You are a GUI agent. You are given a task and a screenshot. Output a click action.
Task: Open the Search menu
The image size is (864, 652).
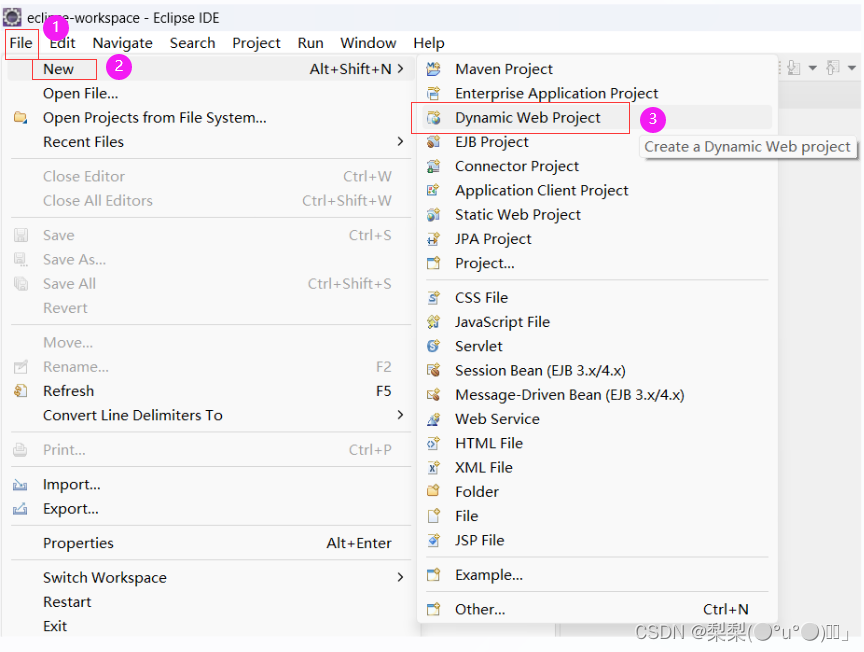tap(192, 43)
